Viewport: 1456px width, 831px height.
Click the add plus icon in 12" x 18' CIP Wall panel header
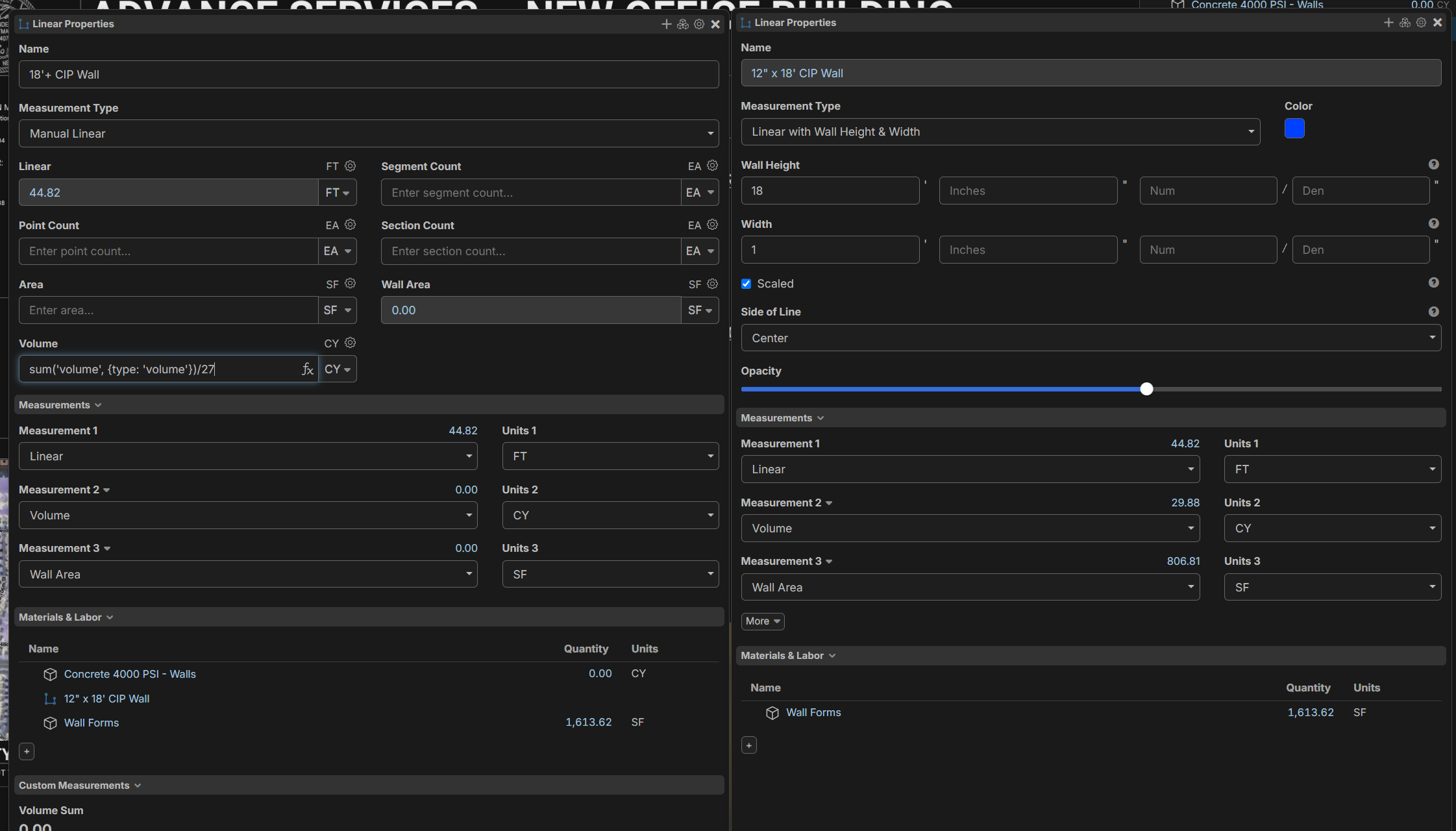click(x=1388, y=23)
